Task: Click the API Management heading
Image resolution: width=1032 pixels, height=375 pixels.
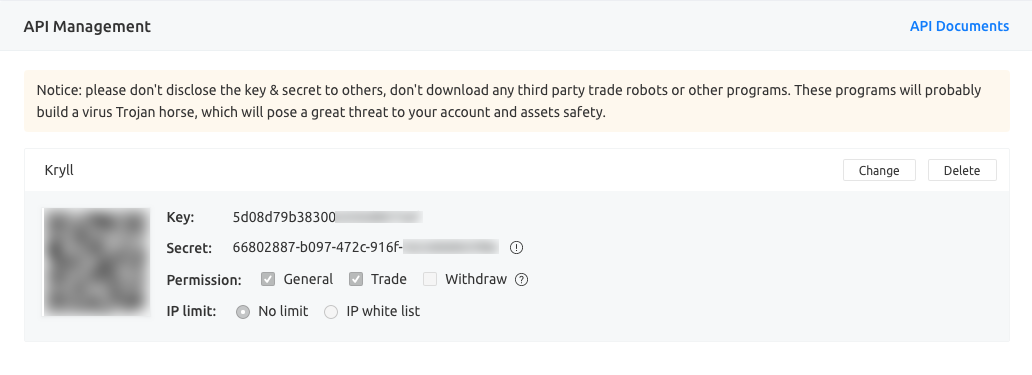Action: point(87,26)
